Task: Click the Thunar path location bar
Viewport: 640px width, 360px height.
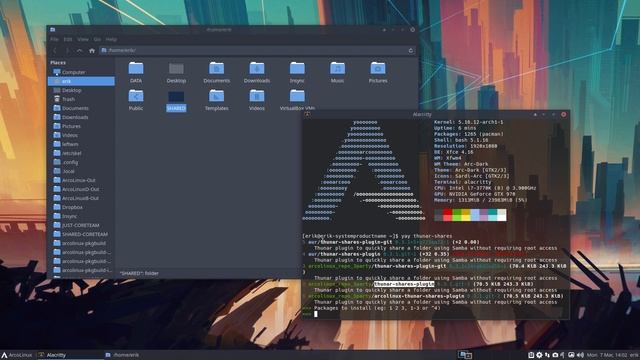Action: 258,51
